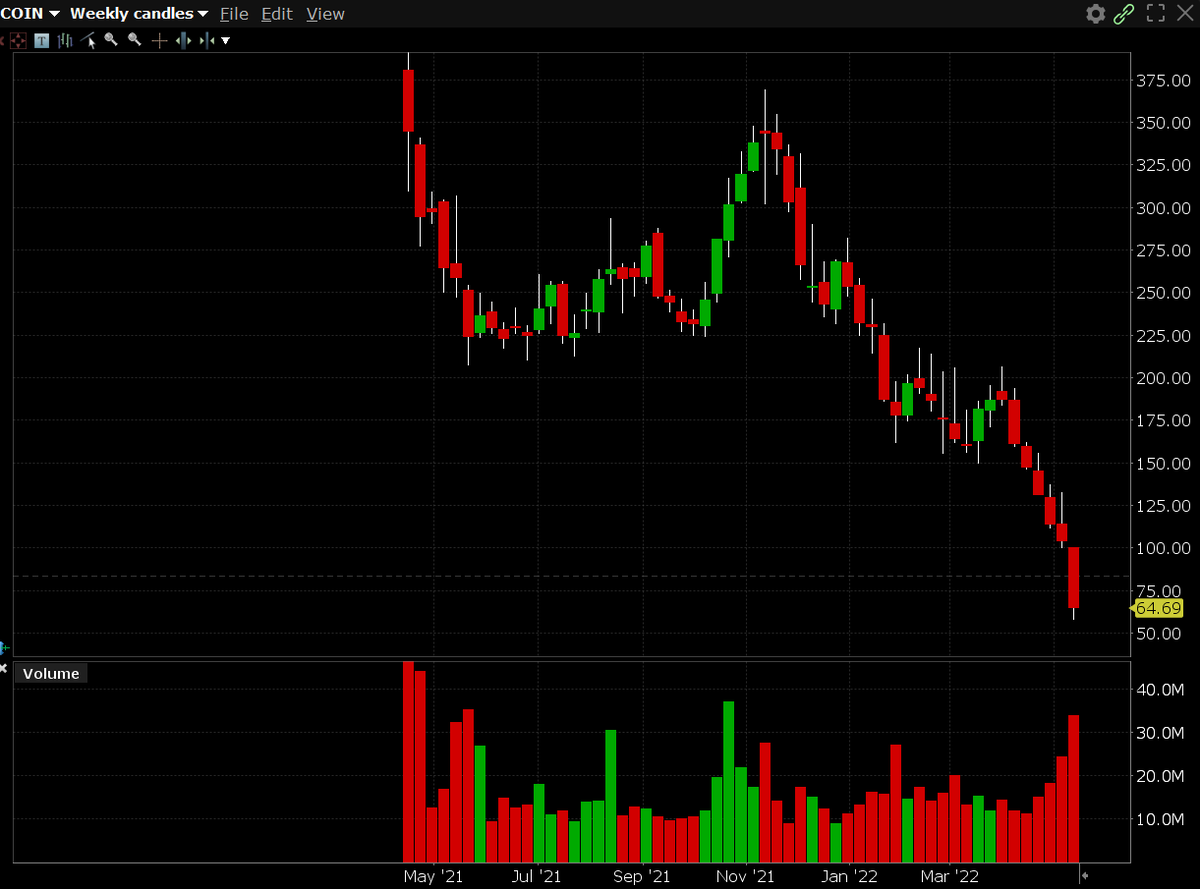Click the 30.0M volume axis label

click(1160, 733)
